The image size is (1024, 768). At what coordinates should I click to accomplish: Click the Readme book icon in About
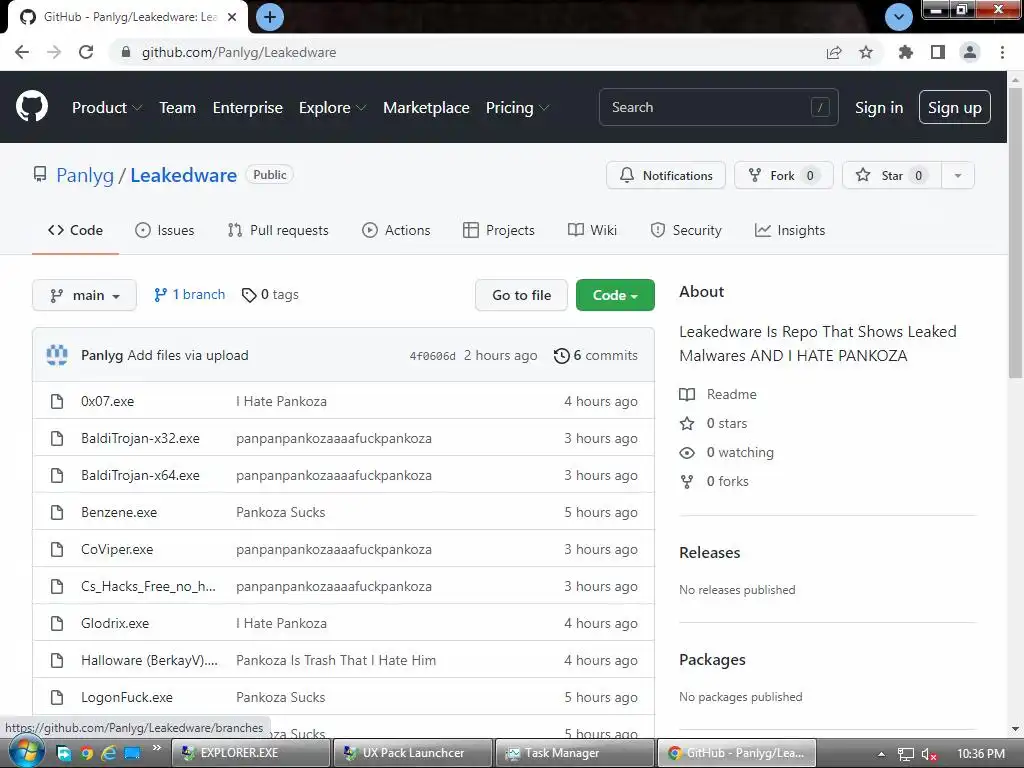[x=687, y=394]
